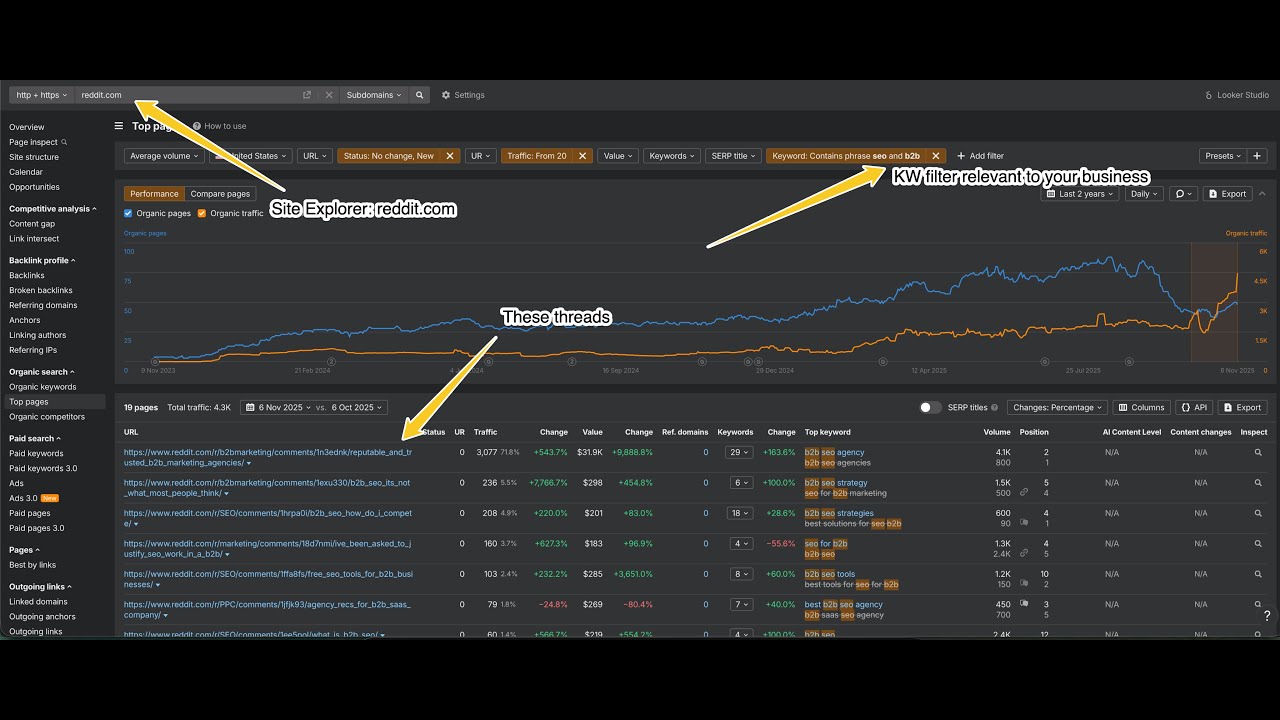Clear the reddit.com URL with the X
Screen dimensions: 1280x720
click(329, 95)
